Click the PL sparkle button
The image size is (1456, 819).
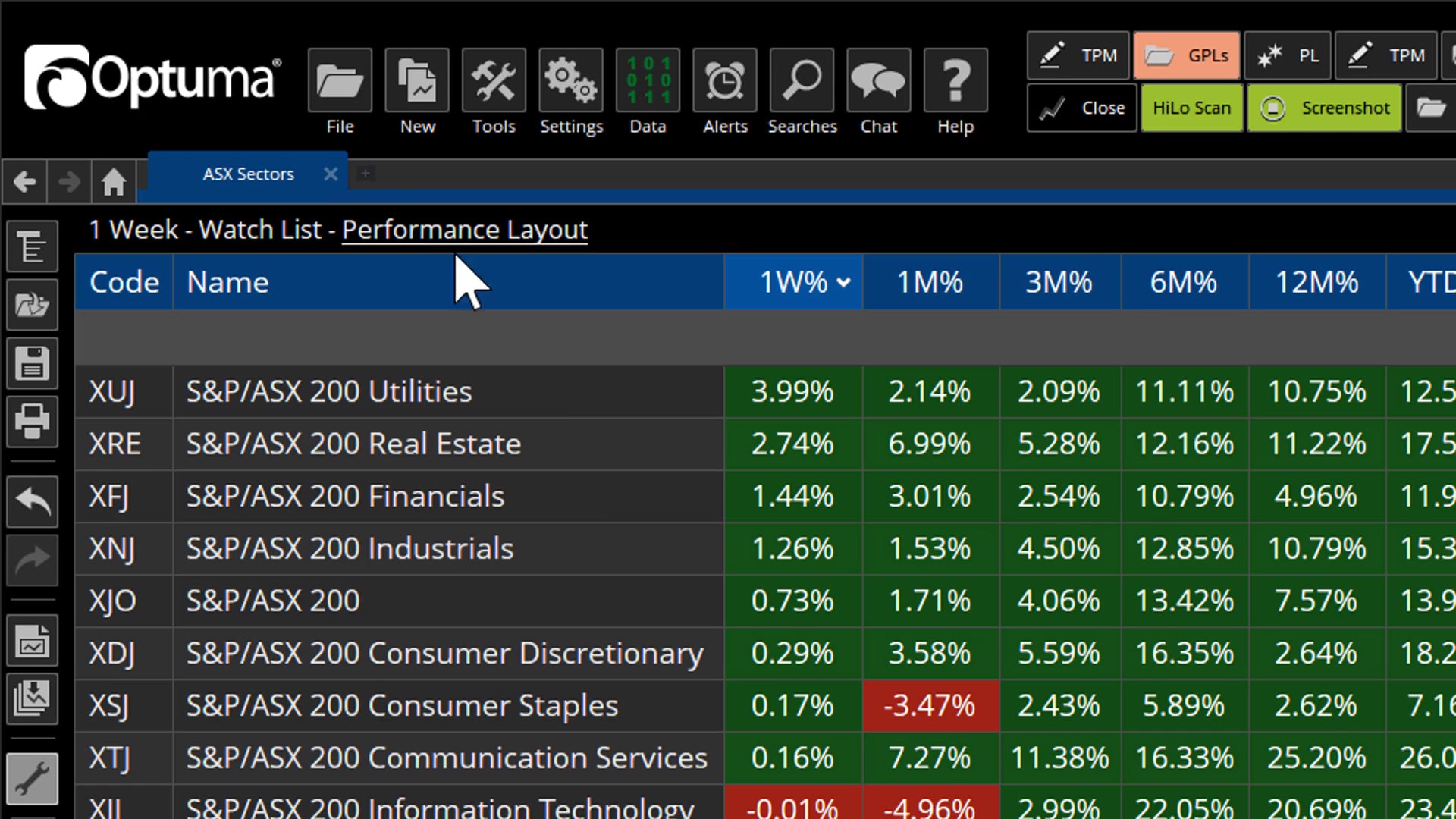click(1288, 55)
